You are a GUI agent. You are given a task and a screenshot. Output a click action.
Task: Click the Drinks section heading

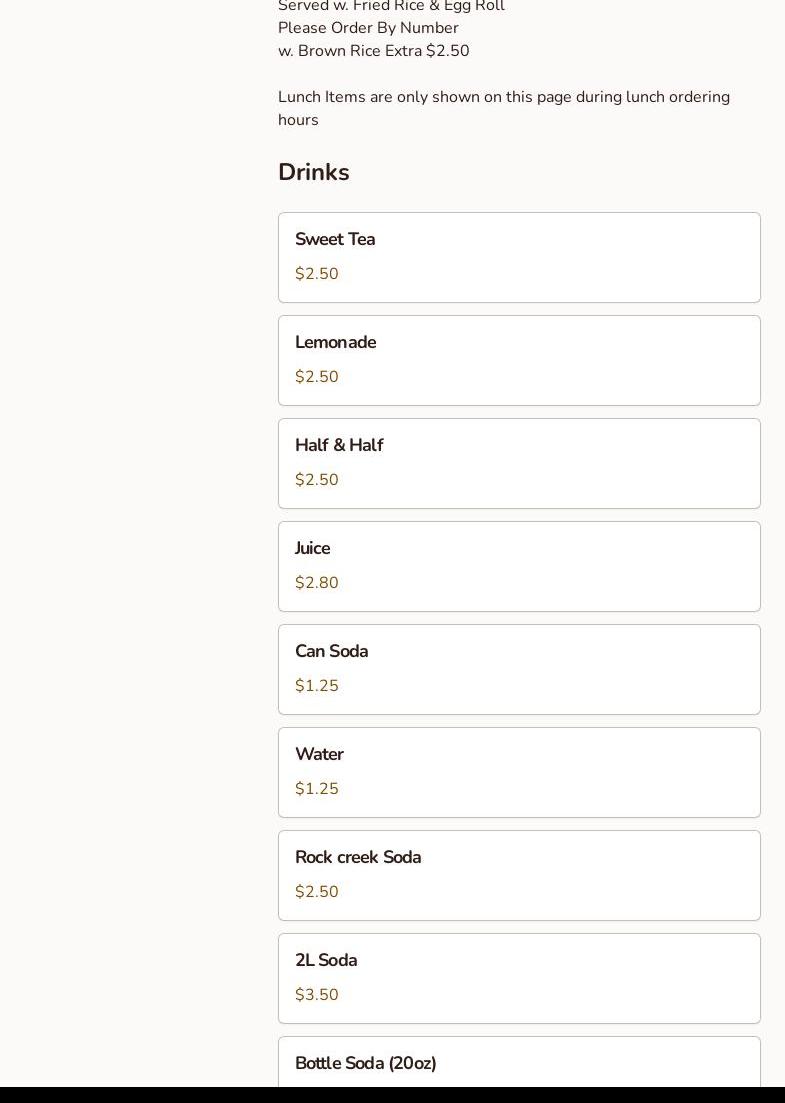pyautogui.click(x=314, y=173)
